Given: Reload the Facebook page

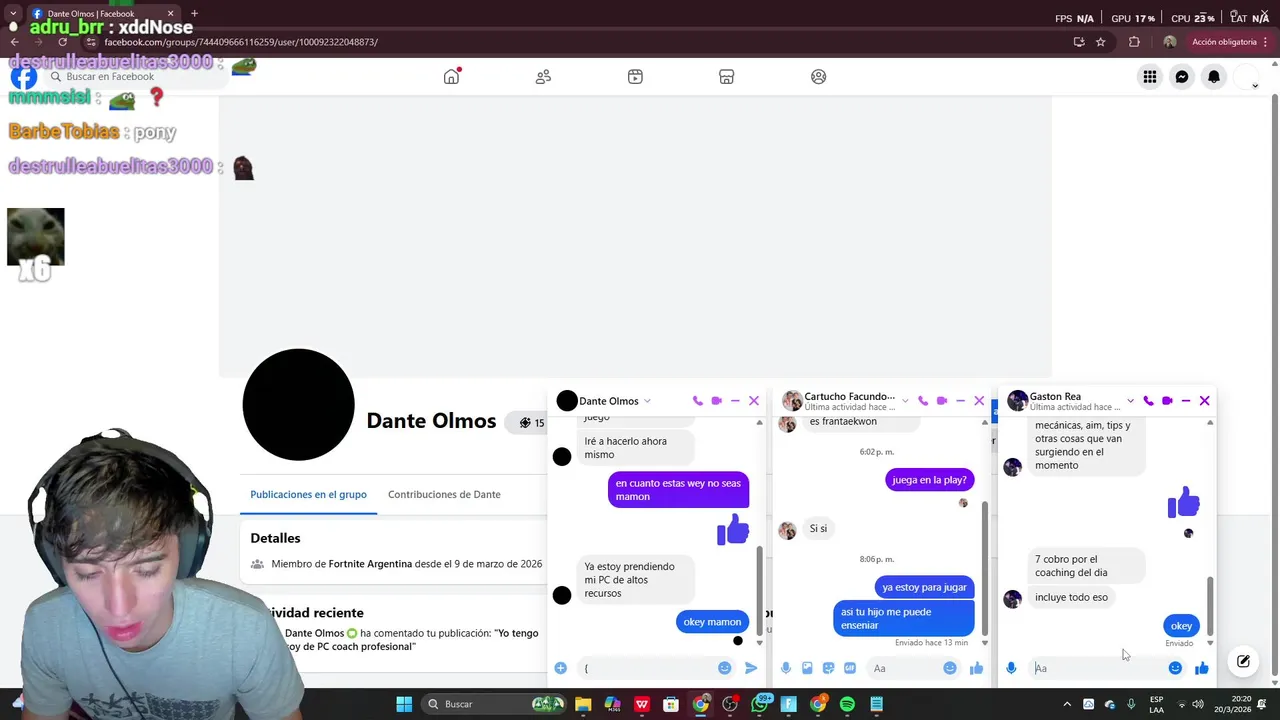Looking at the screenshot, I should 62,42.
